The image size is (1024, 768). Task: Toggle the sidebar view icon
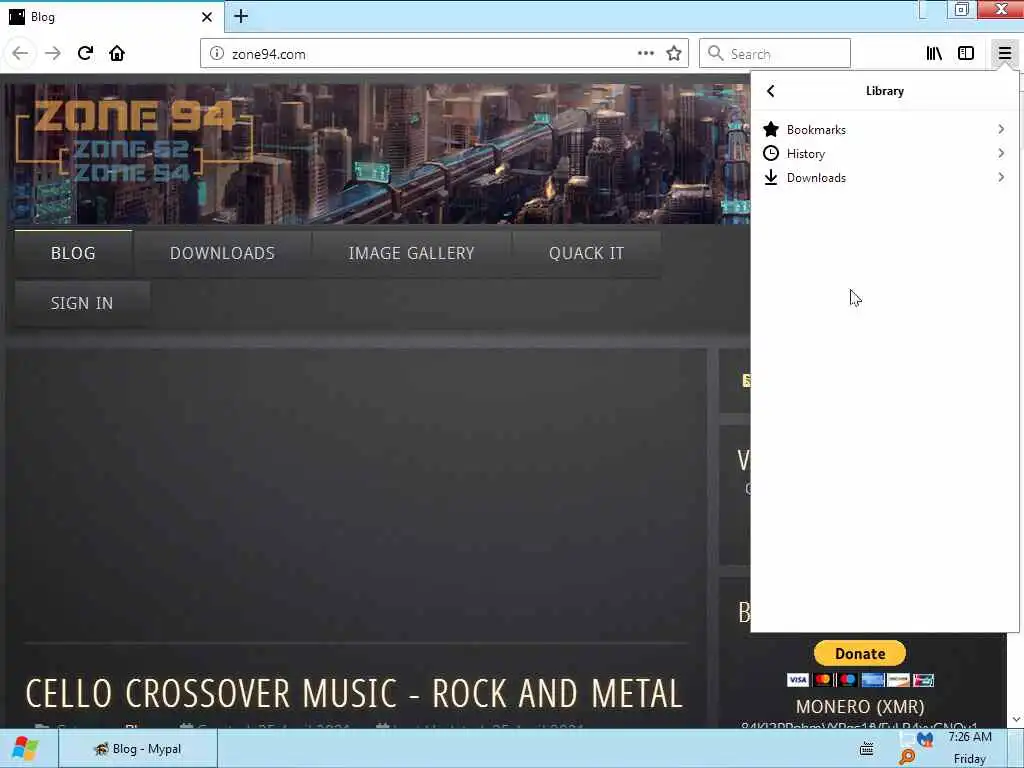tap(966, 54)
